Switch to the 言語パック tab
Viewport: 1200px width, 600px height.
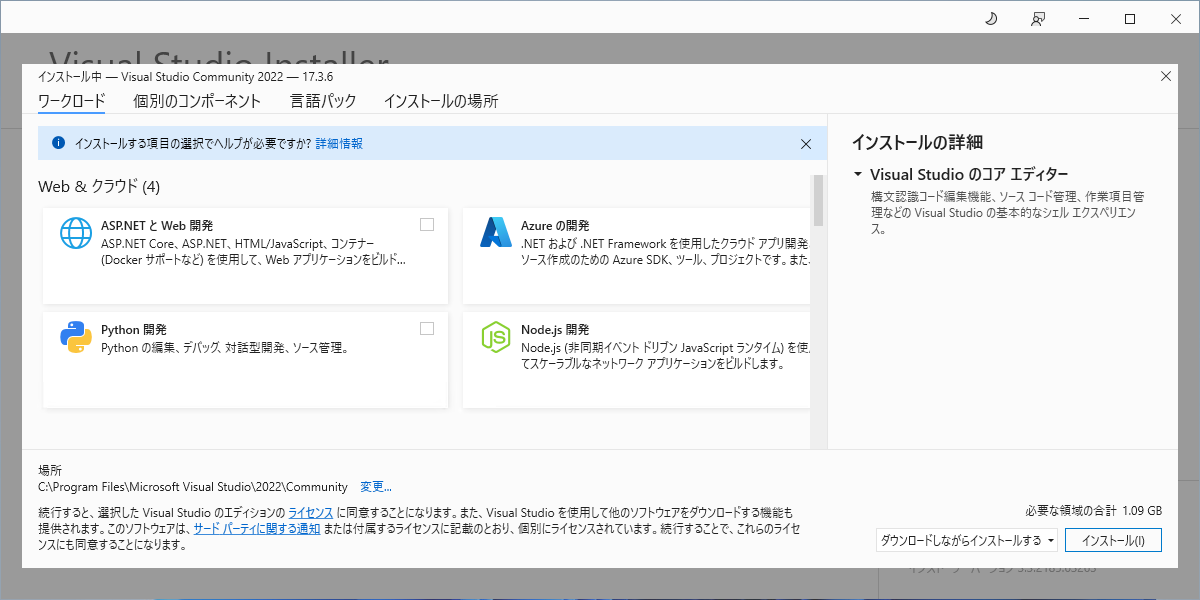[323, 101]
